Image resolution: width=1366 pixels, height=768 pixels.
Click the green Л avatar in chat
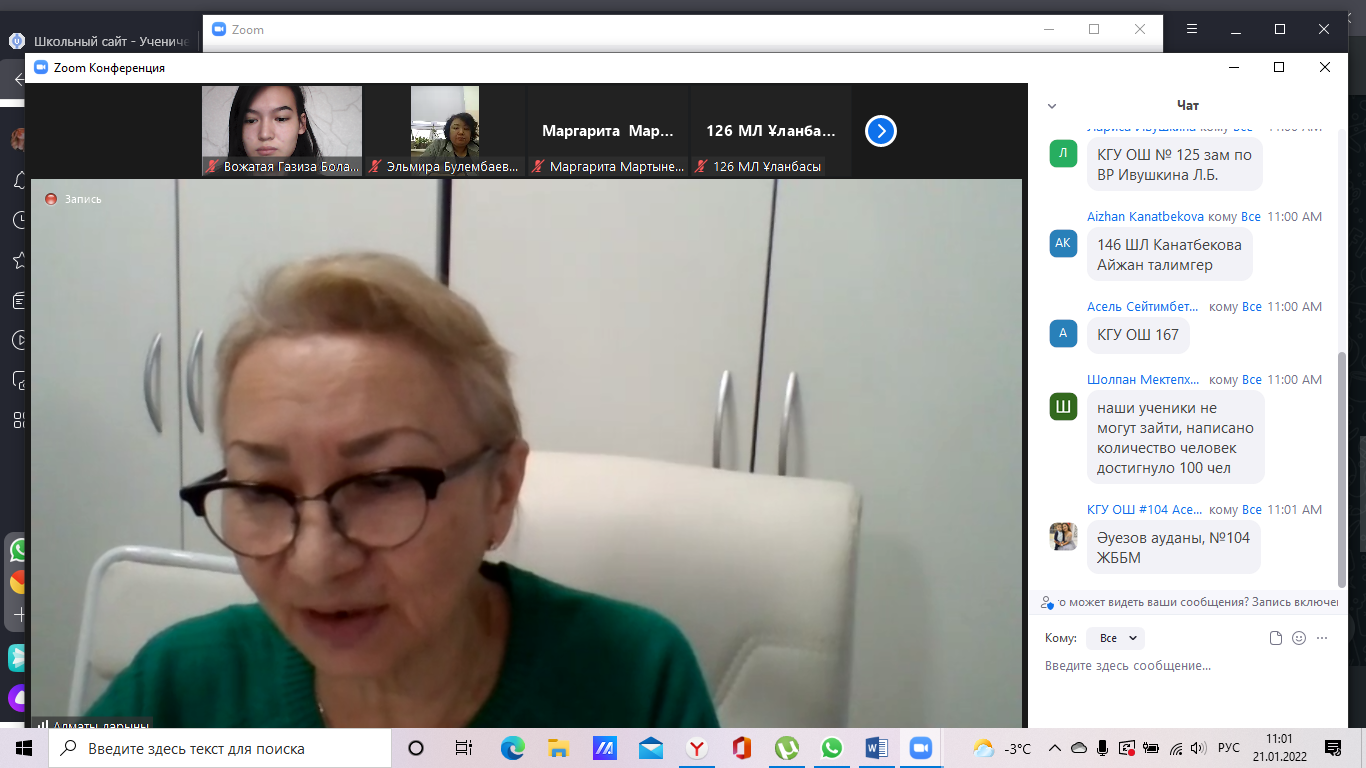tap(1063, 154)
